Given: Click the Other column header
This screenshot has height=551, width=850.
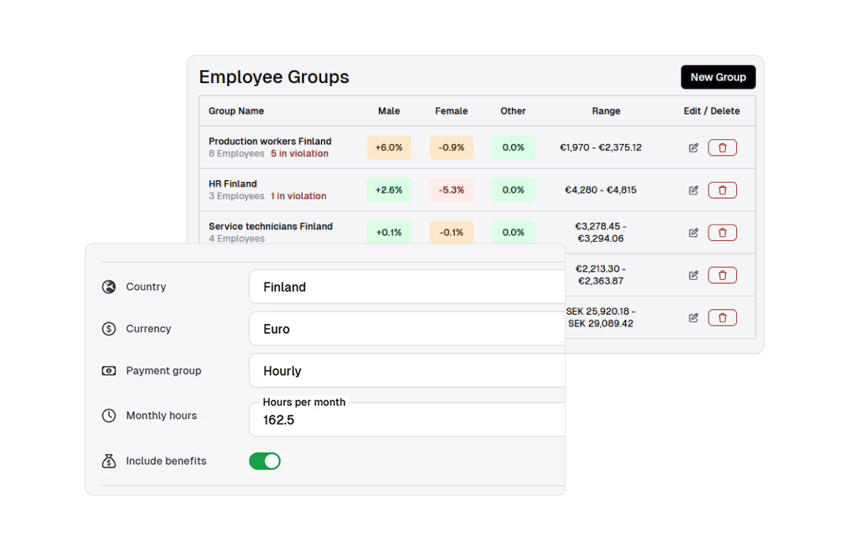Looking at the screenshot, I should (x=513, y=111).
